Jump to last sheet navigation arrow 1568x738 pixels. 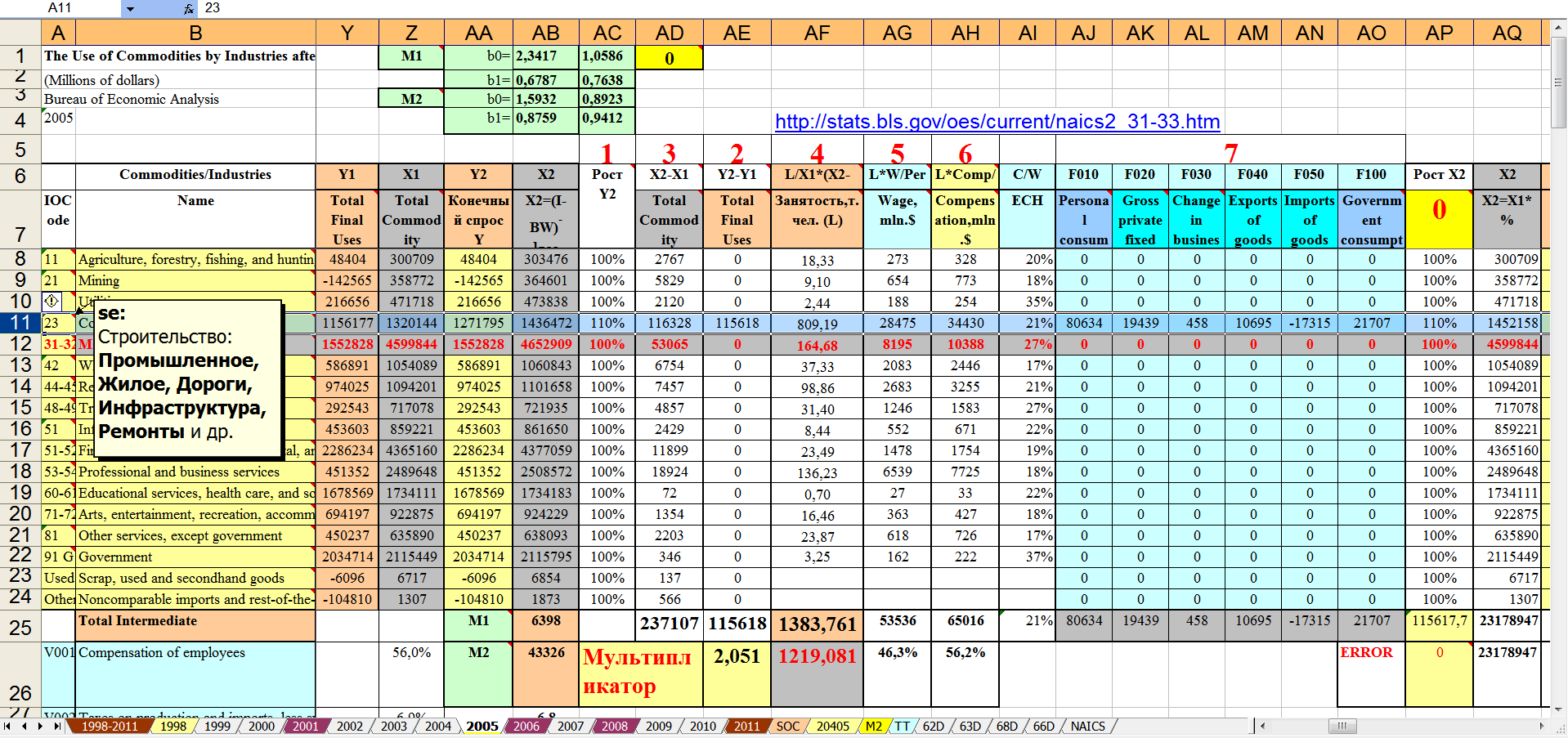56,726
